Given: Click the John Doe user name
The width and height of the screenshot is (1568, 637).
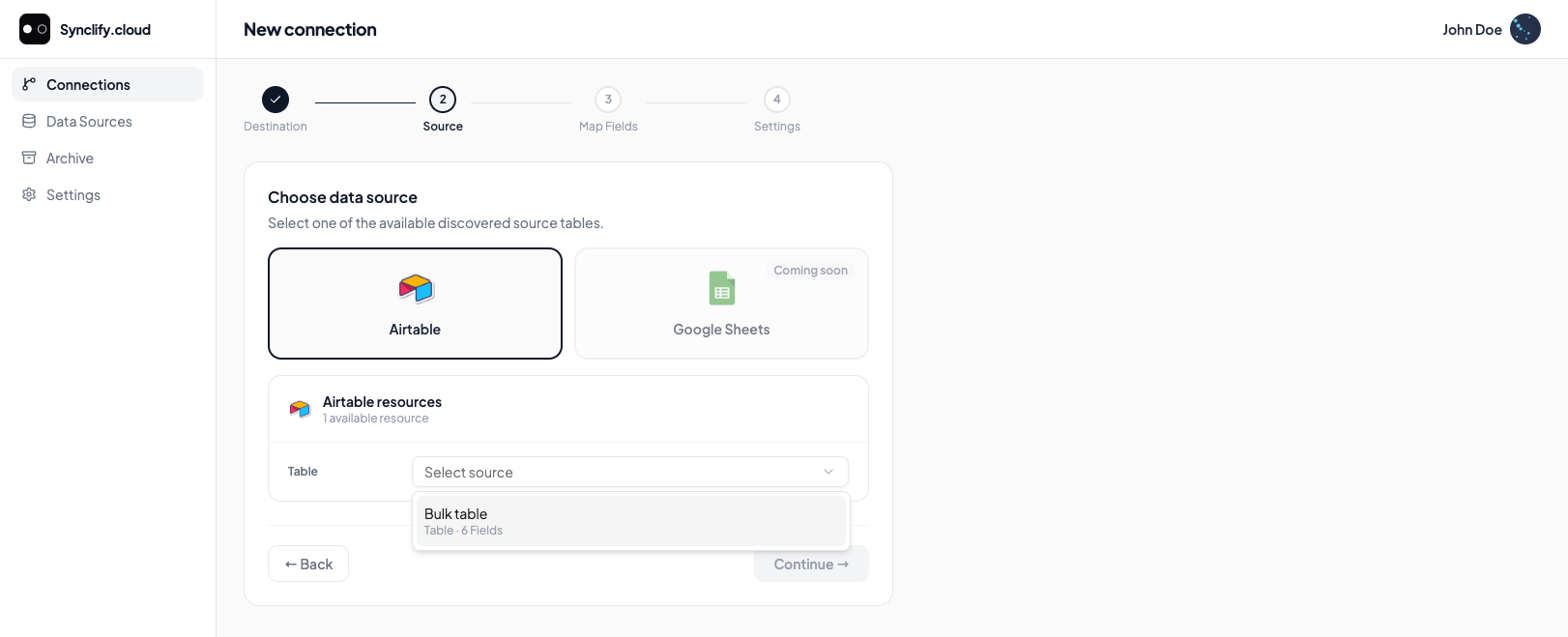Looking at the screenshot, I should (x=1471, y=30).
